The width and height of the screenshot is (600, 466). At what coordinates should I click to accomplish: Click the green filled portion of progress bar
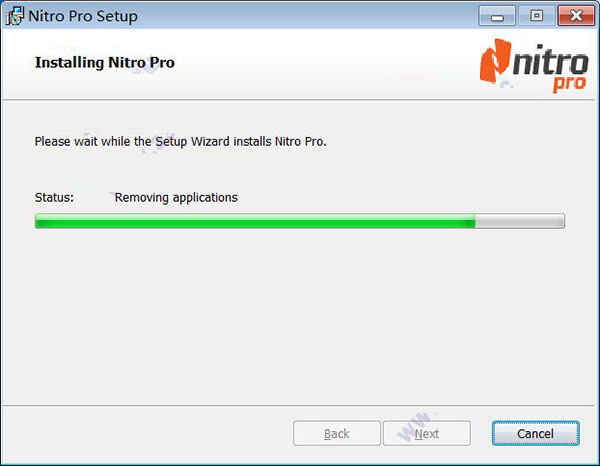point(255,221)
